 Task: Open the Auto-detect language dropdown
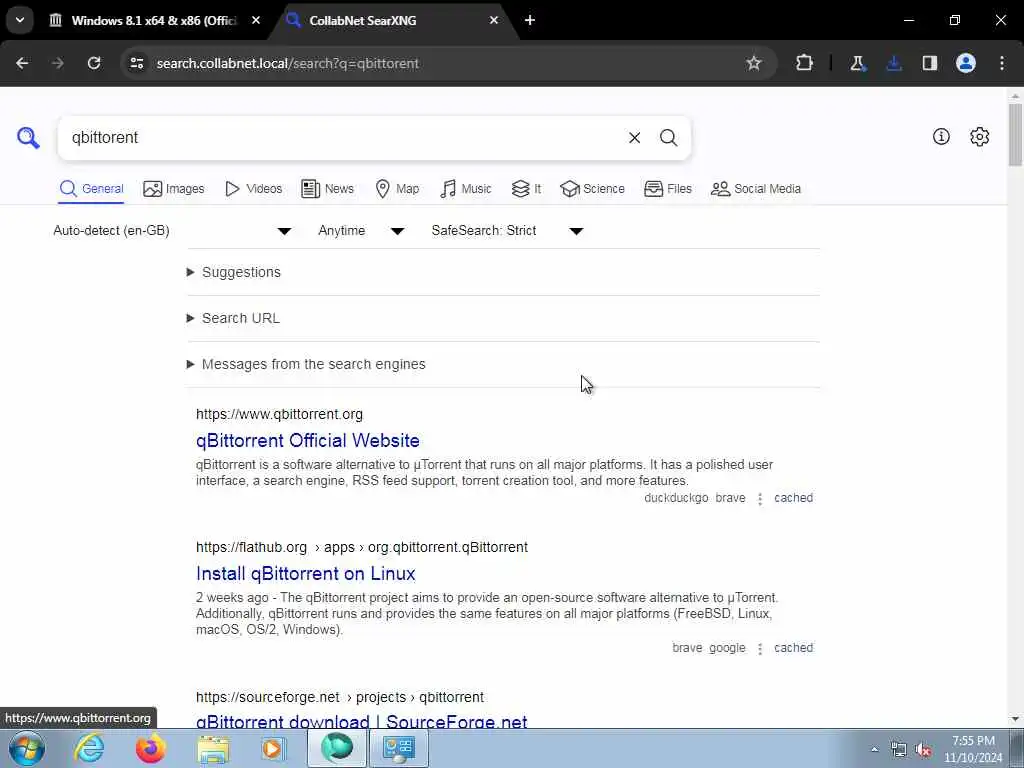click(x=172, y=231)
